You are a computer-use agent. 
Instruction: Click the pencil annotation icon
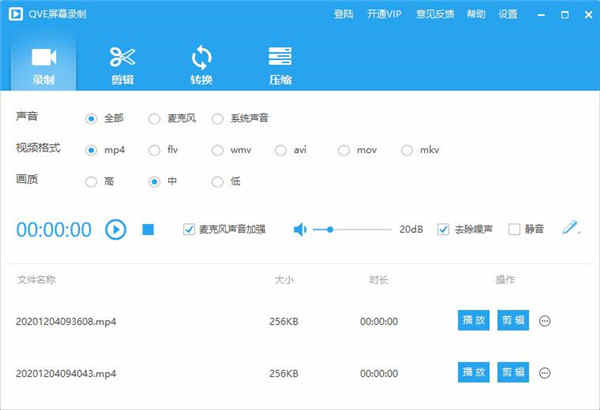click(569, 227)
